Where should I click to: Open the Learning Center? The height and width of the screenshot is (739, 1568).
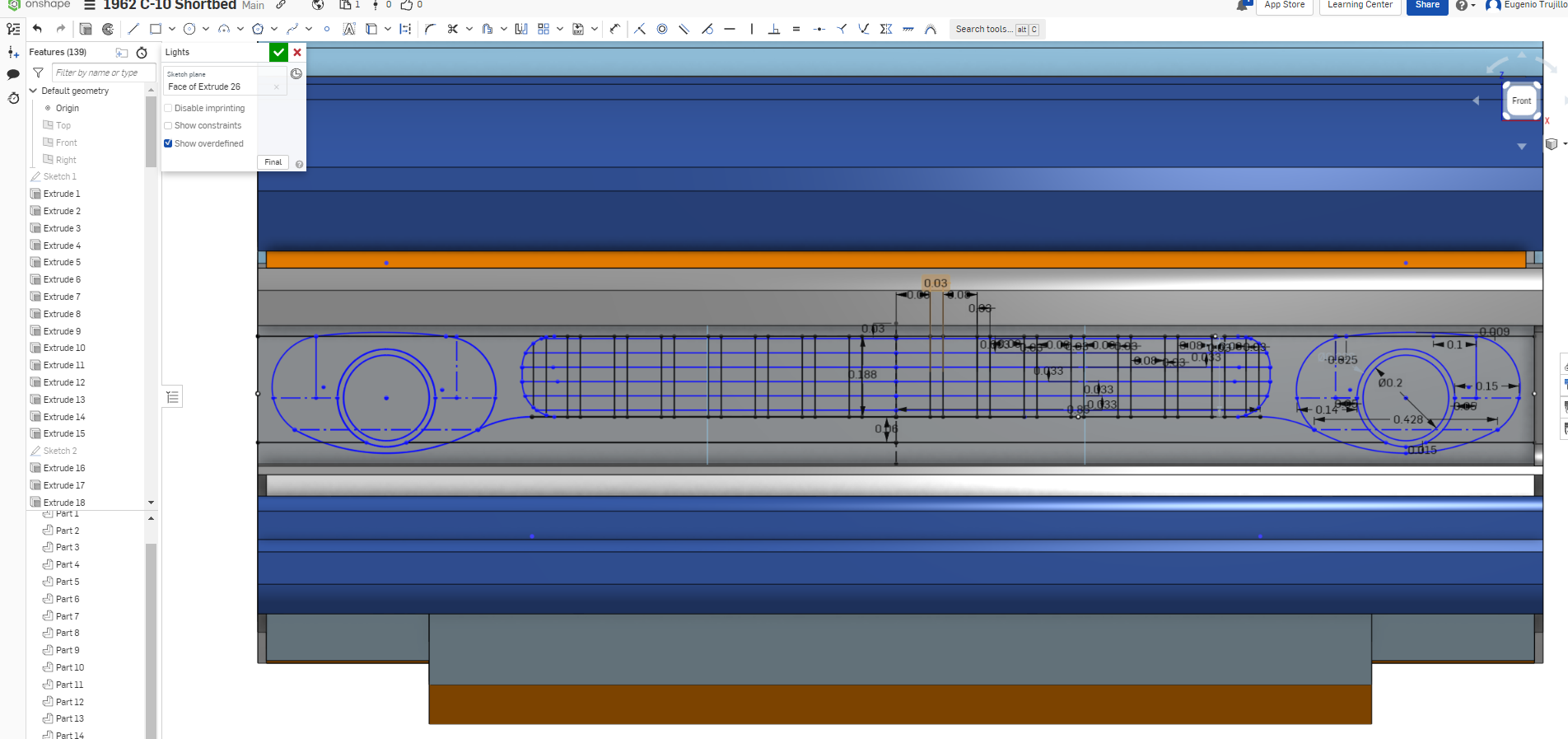(x=1360, y=5)
